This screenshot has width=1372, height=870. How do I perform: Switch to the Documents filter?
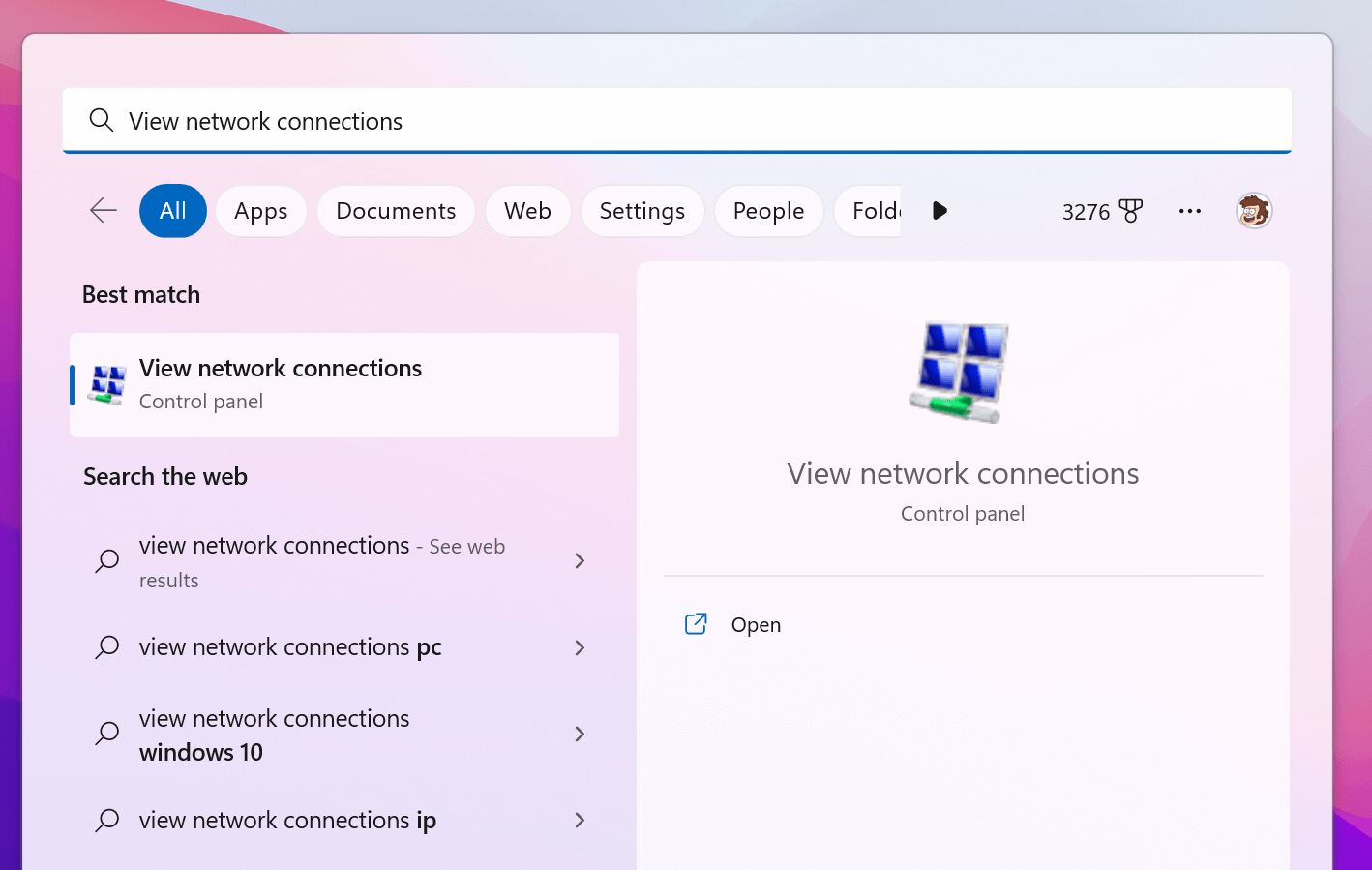(x=396, y=210)
